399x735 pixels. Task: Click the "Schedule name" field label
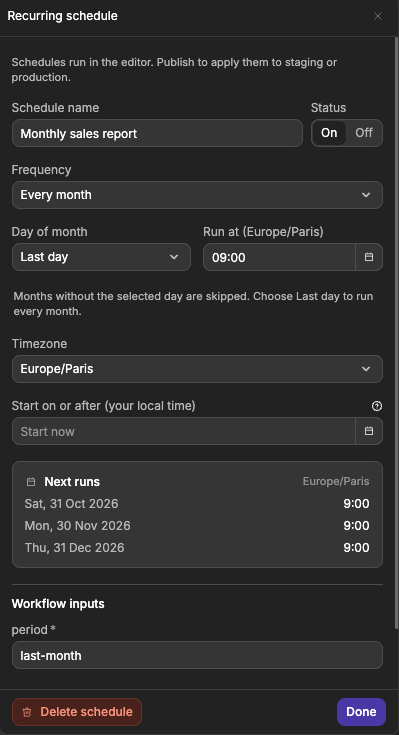pyautogui.click(x=55, y=108)
